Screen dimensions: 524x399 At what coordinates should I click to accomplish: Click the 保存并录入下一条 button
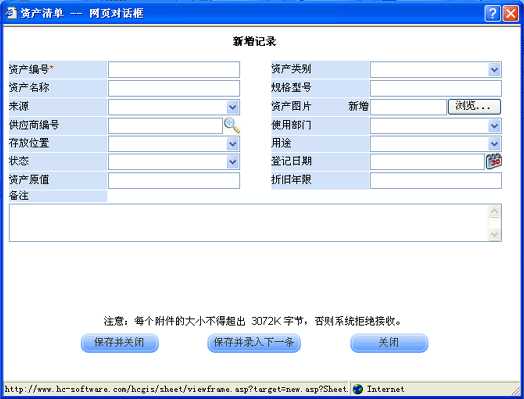[254, 343]
